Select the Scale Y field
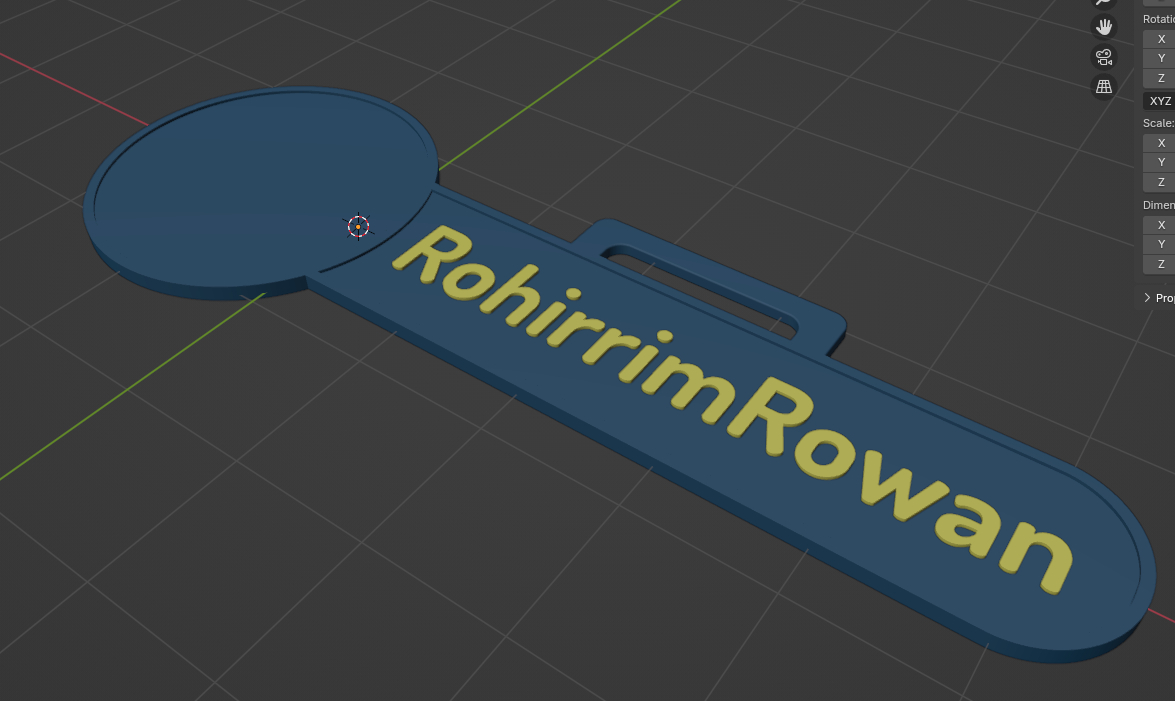The image size is (1175, 701). click(x=1160, y=162)
